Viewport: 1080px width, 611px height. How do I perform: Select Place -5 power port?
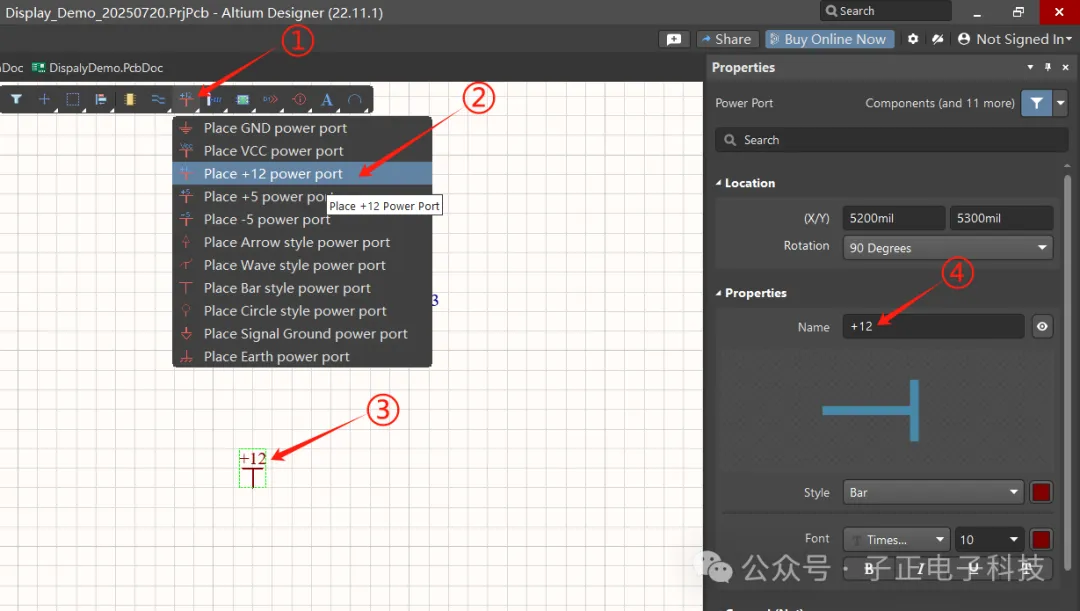coord(302,219)
